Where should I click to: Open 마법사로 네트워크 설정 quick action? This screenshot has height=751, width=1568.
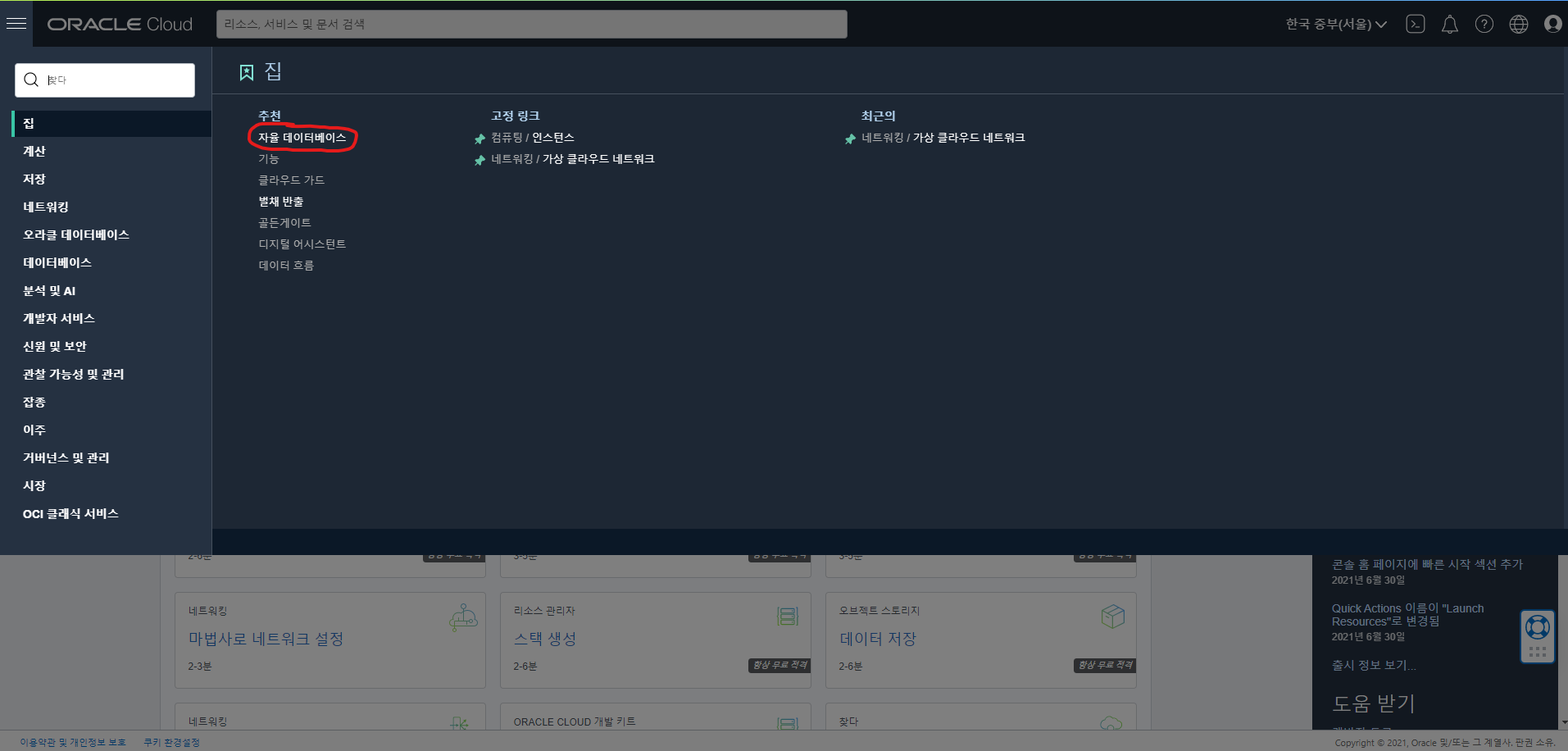pyautogui.click(x=266, y=639)
